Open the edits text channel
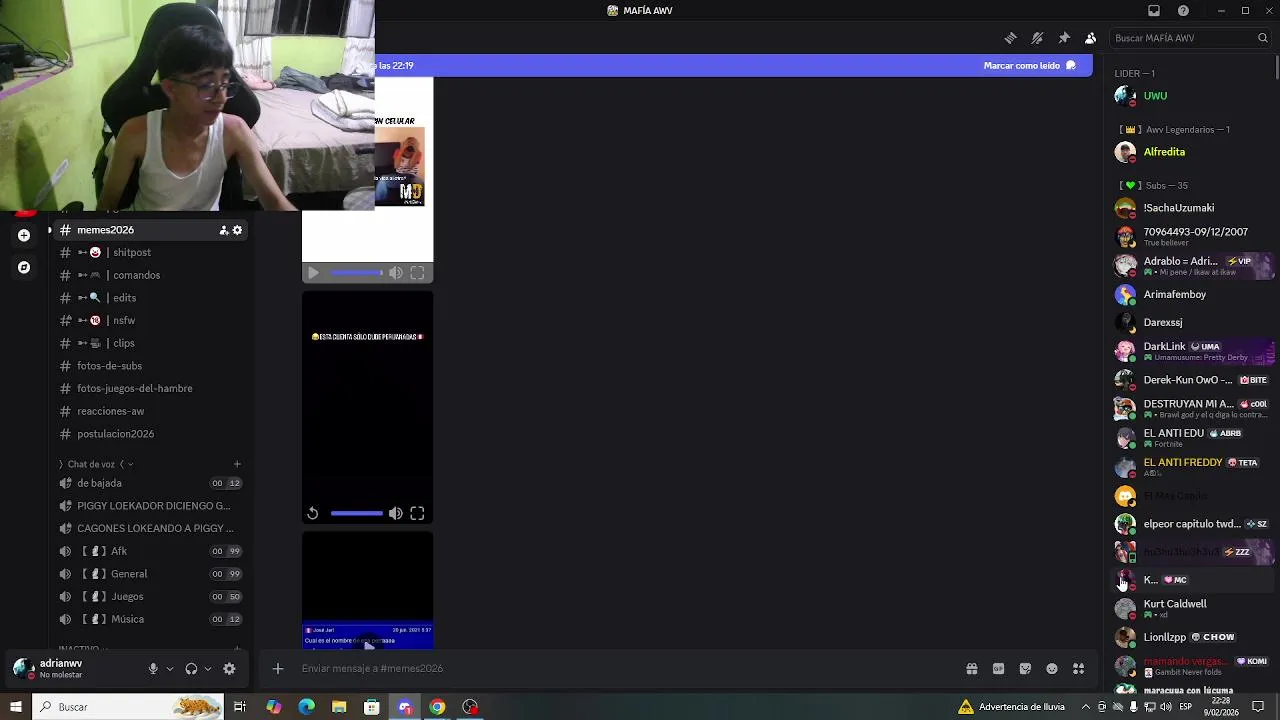This screenshot has height=720, width=1280. tap(150, 298)
